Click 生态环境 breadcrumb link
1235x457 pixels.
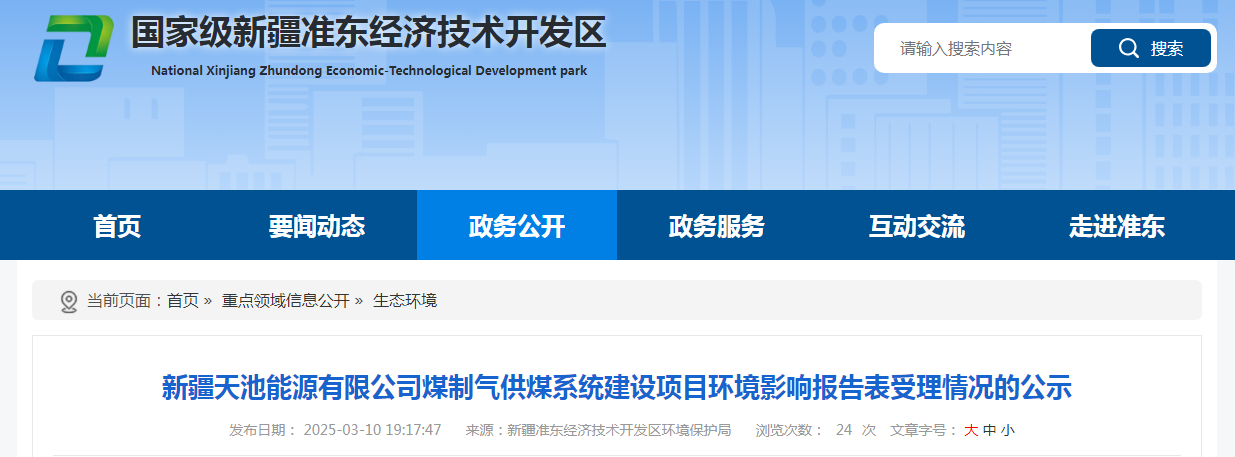405,300
